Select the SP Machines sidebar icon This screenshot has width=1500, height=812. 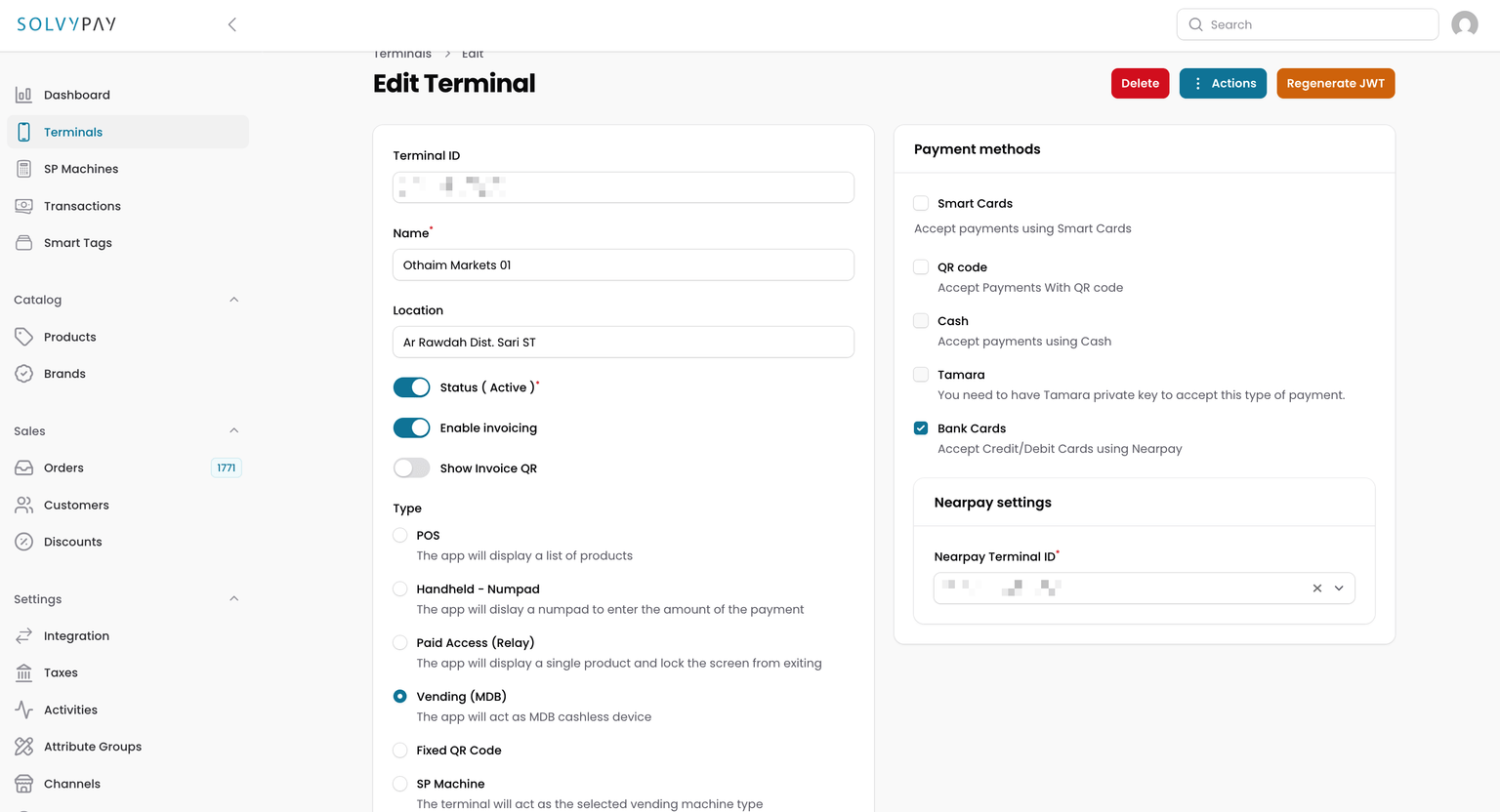click(x=22, y=168)
